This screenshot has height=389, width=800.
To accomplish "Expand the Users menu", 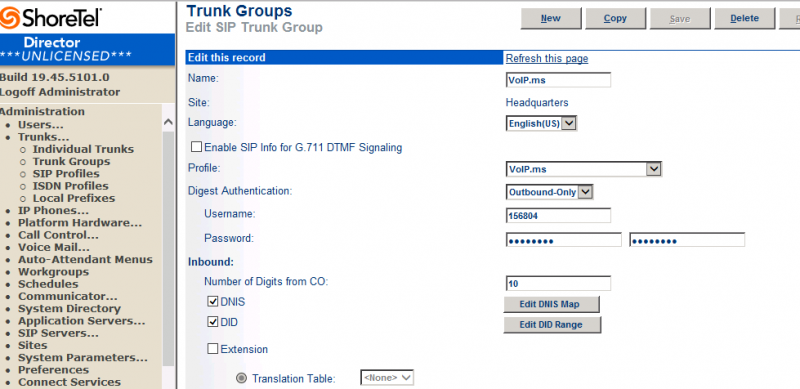I will click(x=41, y=125).
